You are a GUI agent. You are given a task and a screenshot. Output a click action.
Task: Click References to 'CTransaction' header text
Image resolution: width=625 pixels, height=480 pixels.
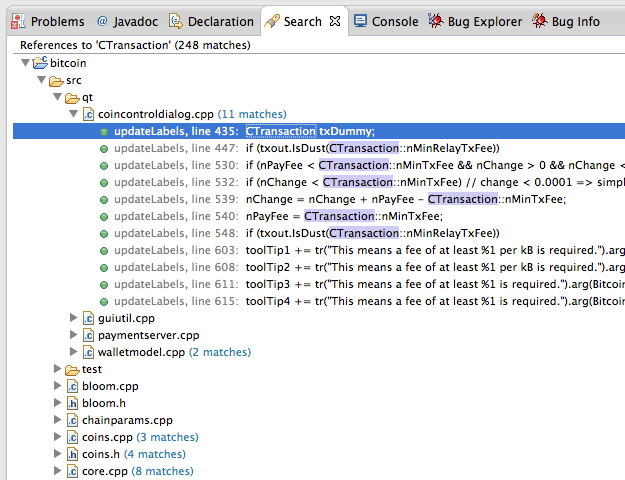click(135, 45)
